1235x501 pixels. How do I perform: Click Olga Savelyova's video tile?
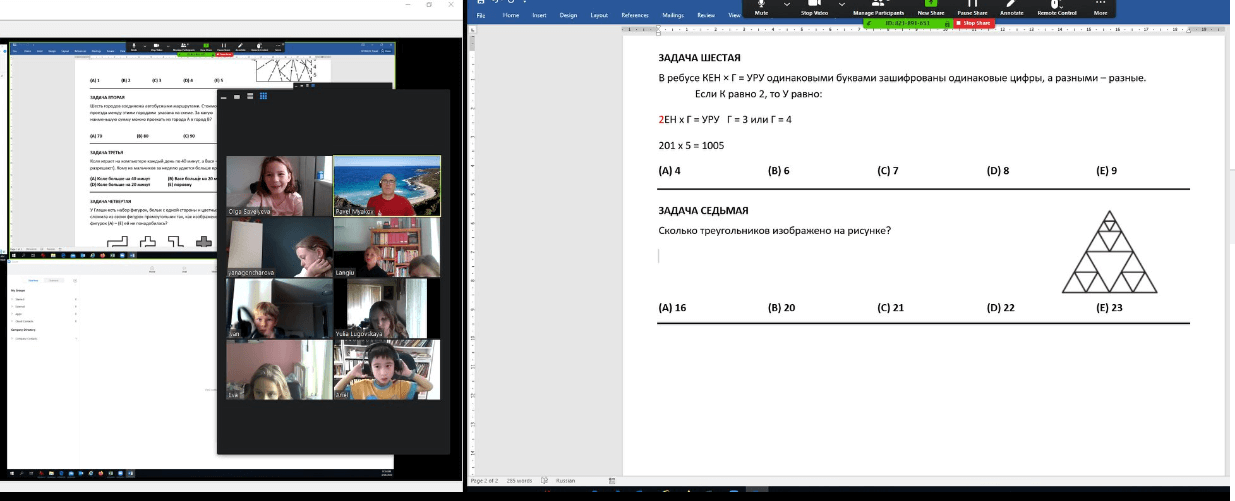(x=279, y=186)
